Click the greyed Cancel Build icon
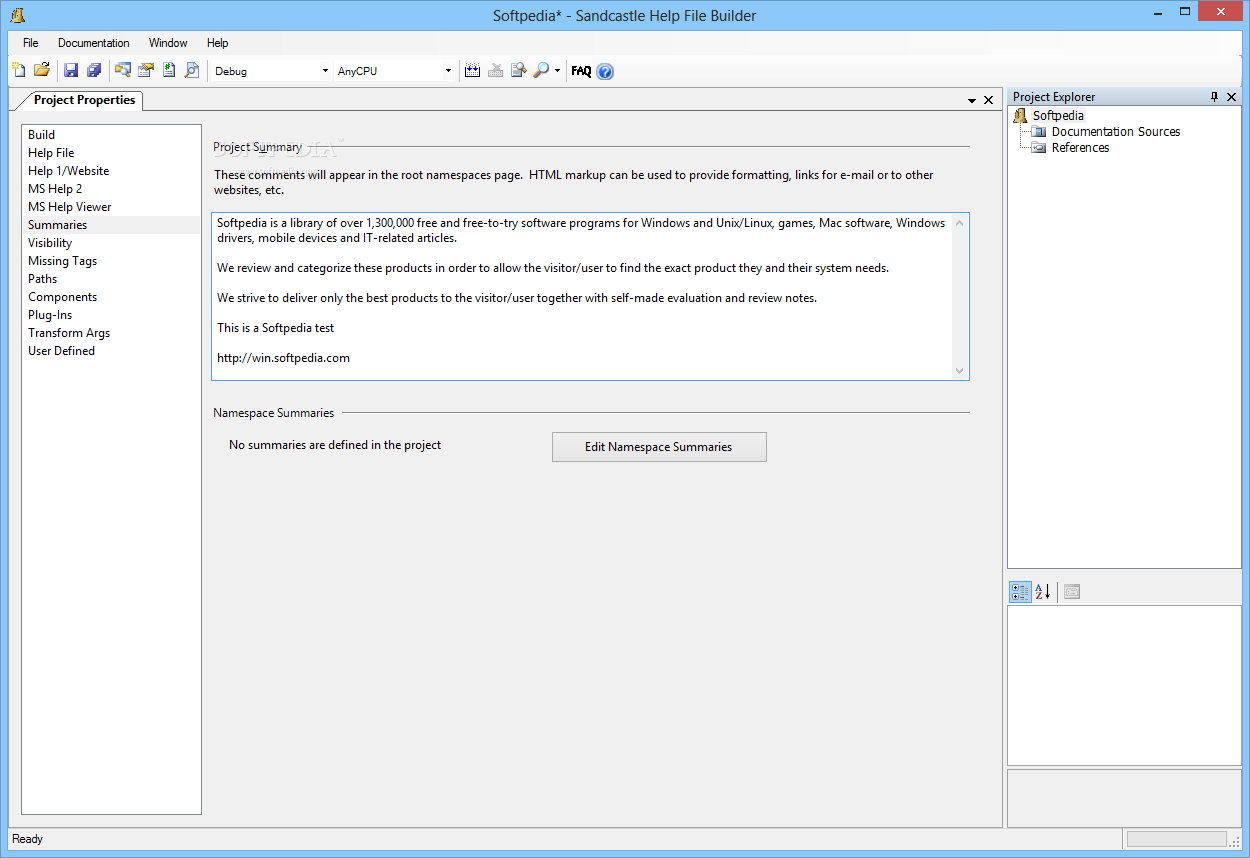 point(496,70)
